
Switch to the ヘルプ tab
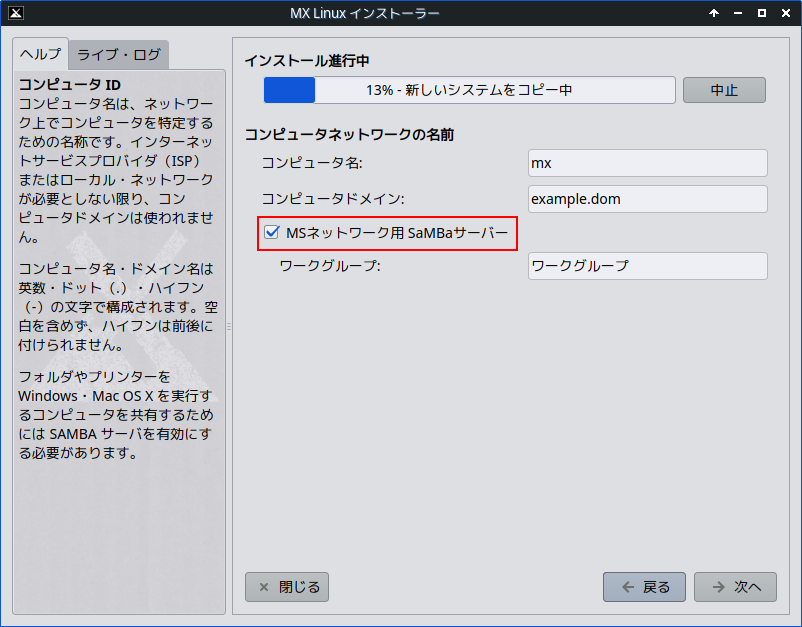40,54
